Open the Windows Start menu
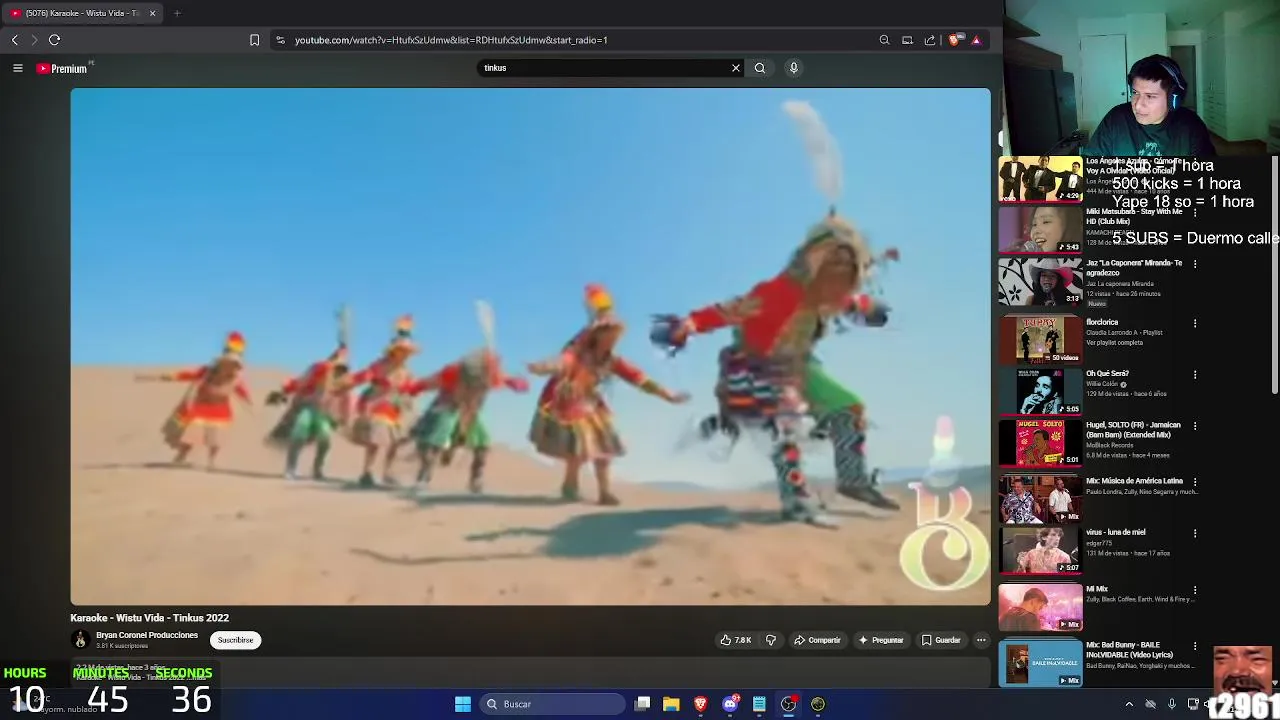This screenshot has height=720, width=1280. tap(463, 704)
